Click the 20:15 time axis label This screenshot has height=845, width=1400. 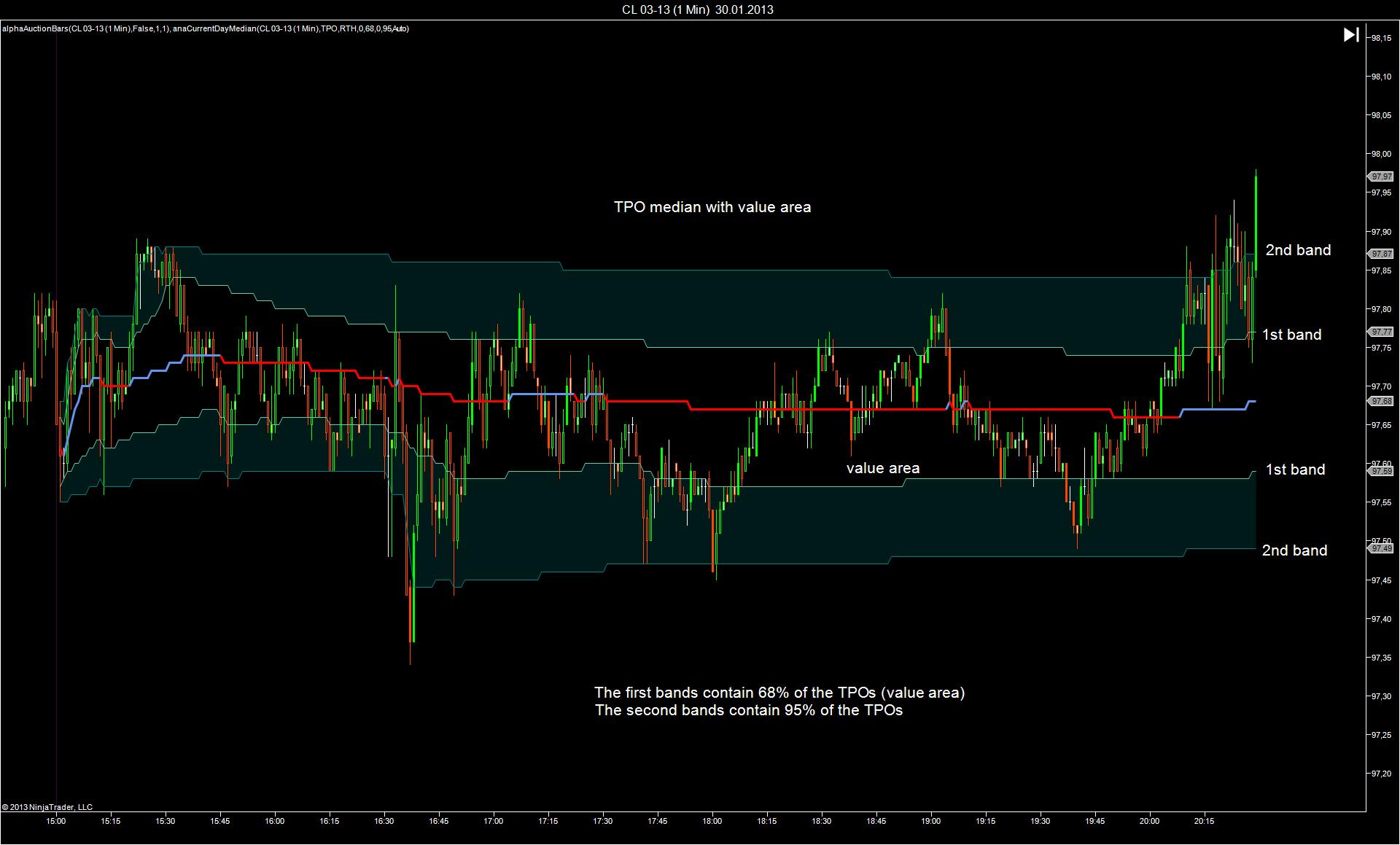click(1205, 821)
